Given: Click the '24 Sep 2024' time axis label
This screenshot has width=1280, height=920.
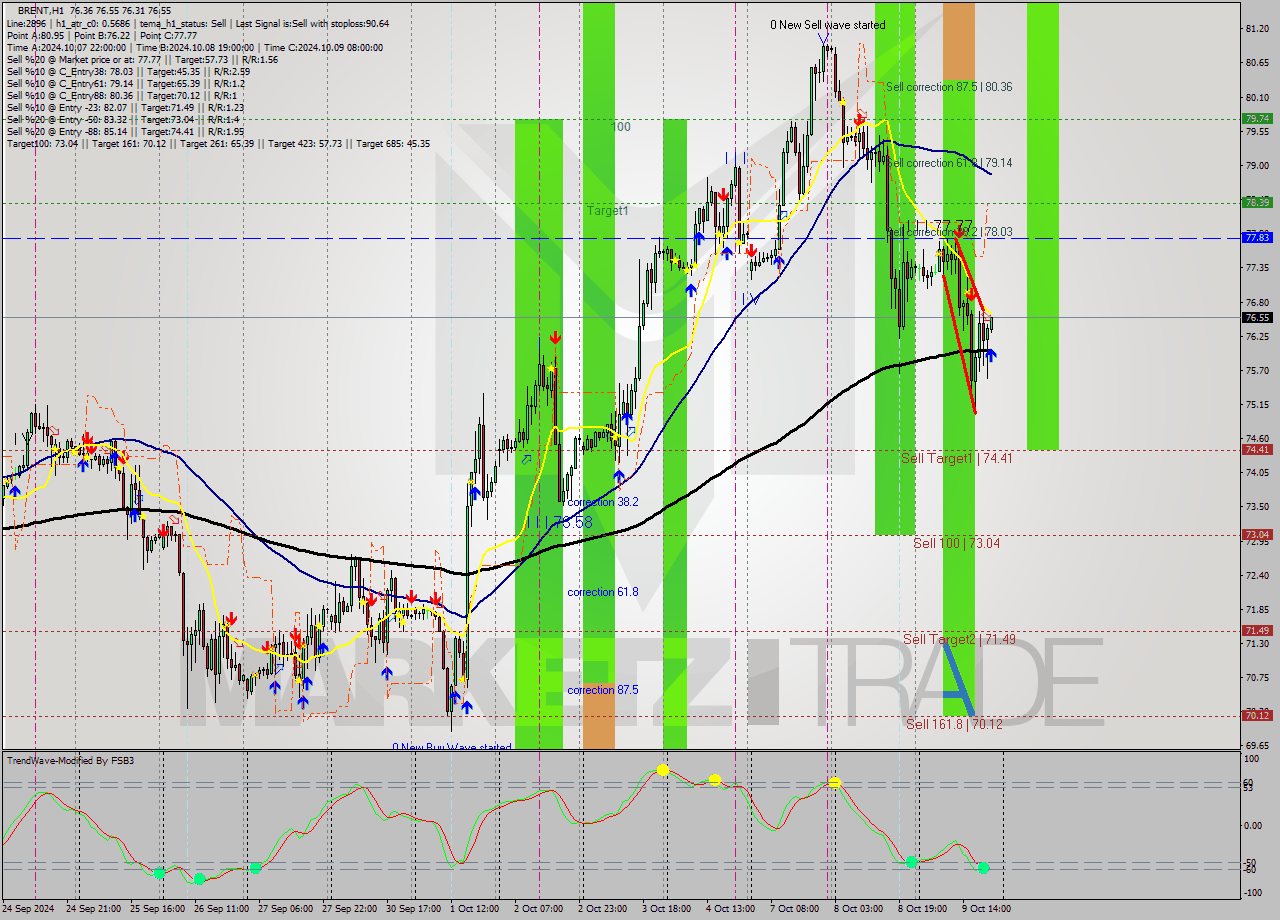Looking at the screenshot, I should [x=27, y=909].
